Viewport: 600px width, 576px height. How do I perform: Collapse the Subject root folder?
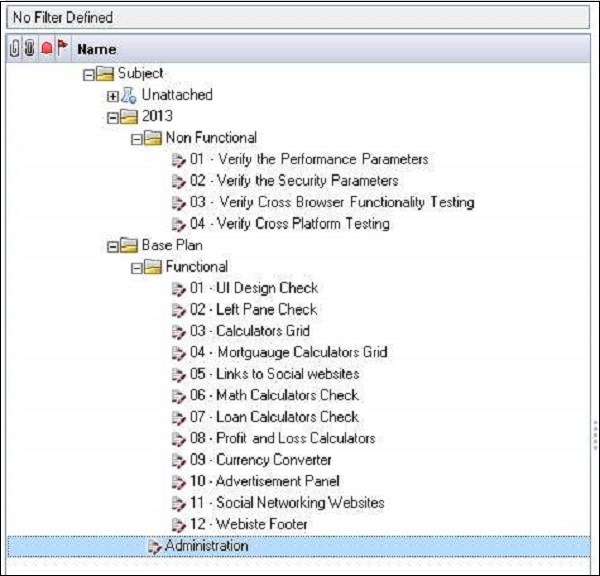click(88, 75)
